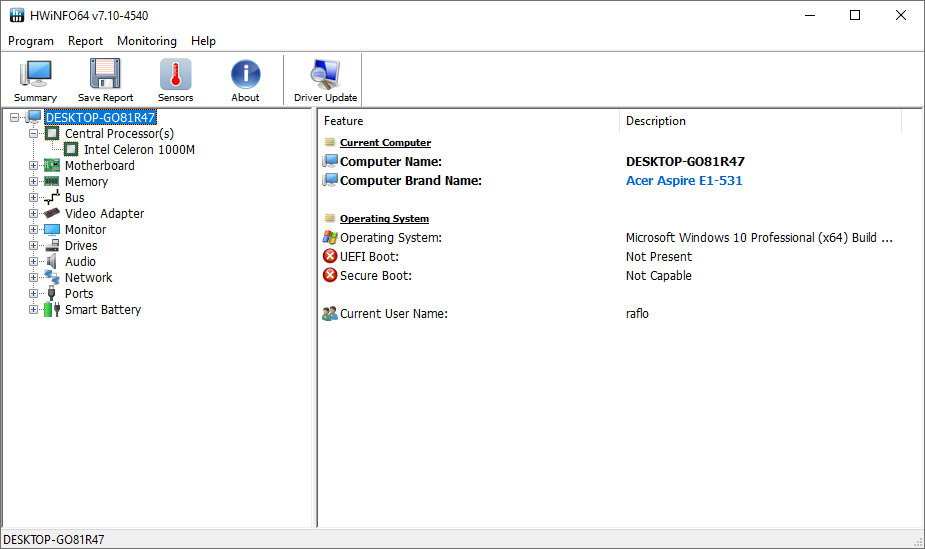Click the Operating System Windows flag icon
This screenshot has height=549, width=925.
[330, 237]
